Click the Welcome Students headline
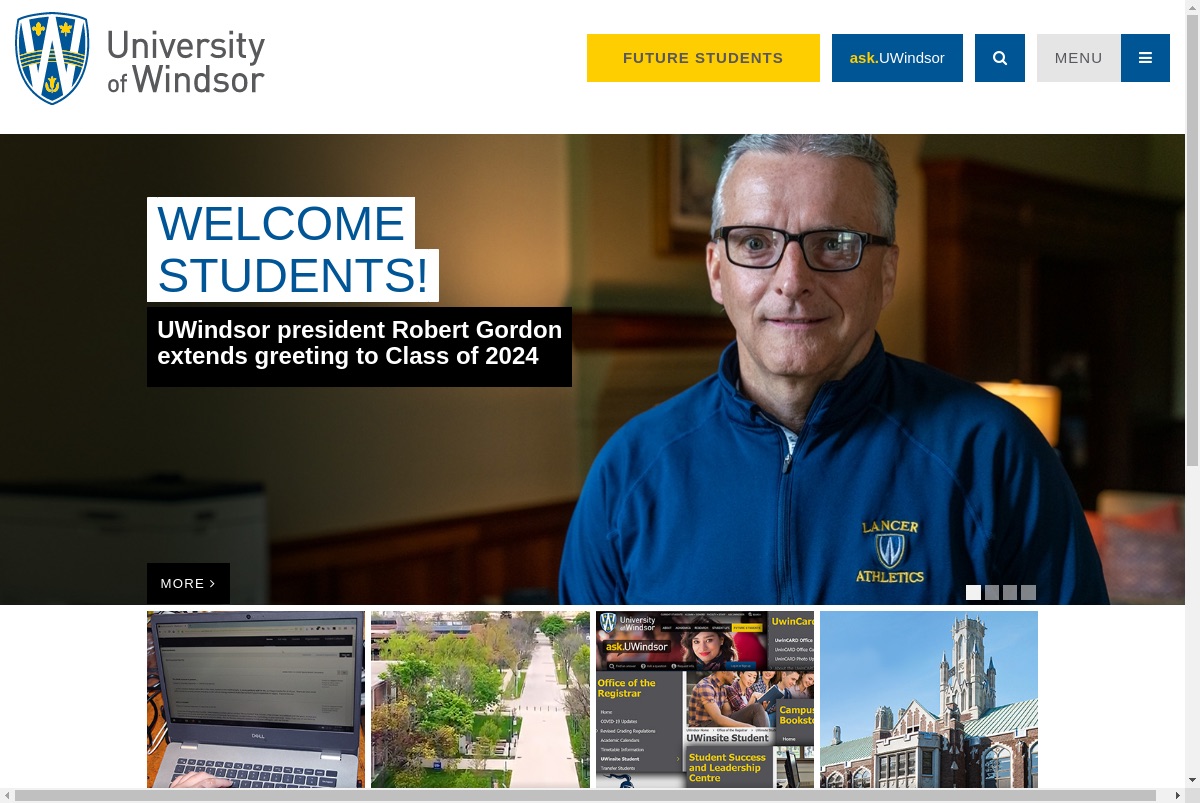This screenshot has height=803, width=1200. click(293, 249)
